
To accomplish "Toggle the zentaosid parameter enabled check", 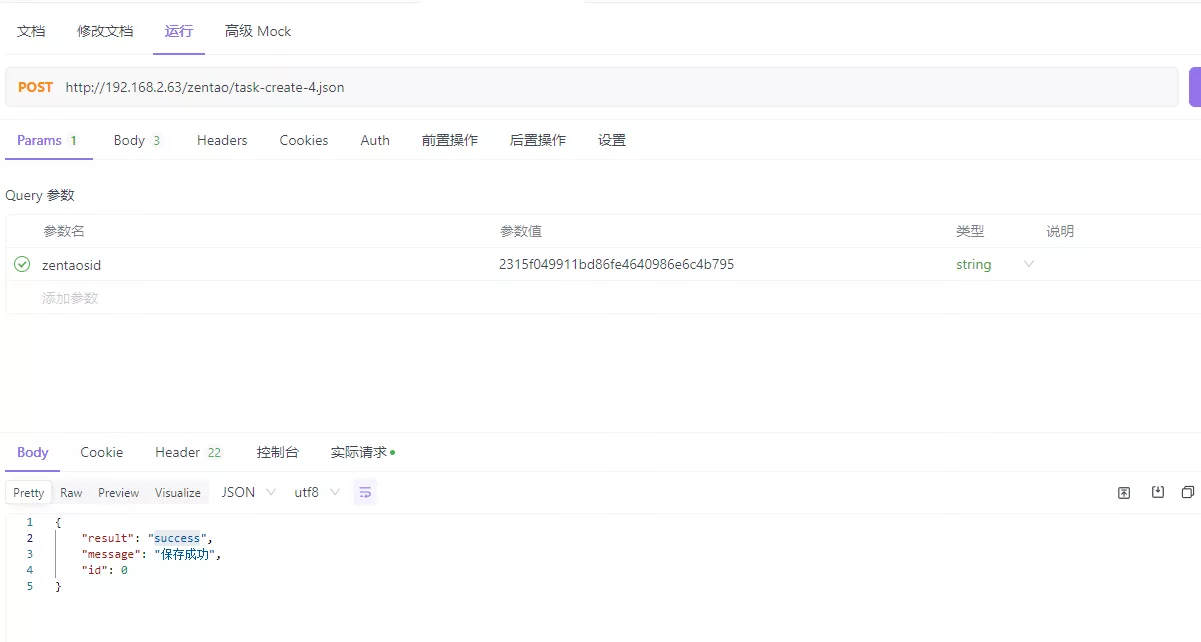I will tap(22, 265).
